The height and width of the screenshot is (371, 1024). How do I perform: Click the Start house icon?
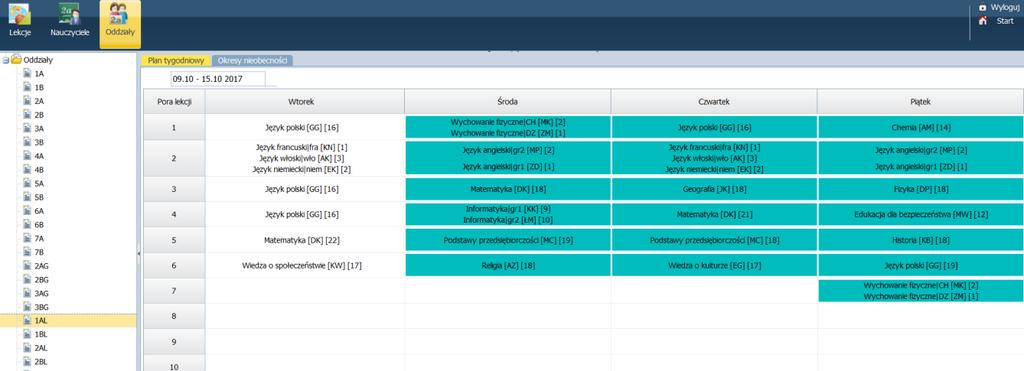click(982, 21)
